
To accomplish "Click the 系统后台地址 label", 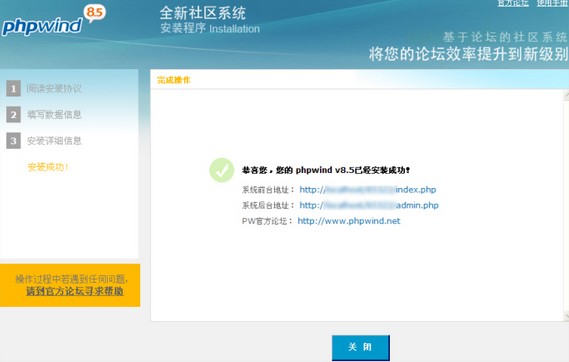I will pos(268,205).
